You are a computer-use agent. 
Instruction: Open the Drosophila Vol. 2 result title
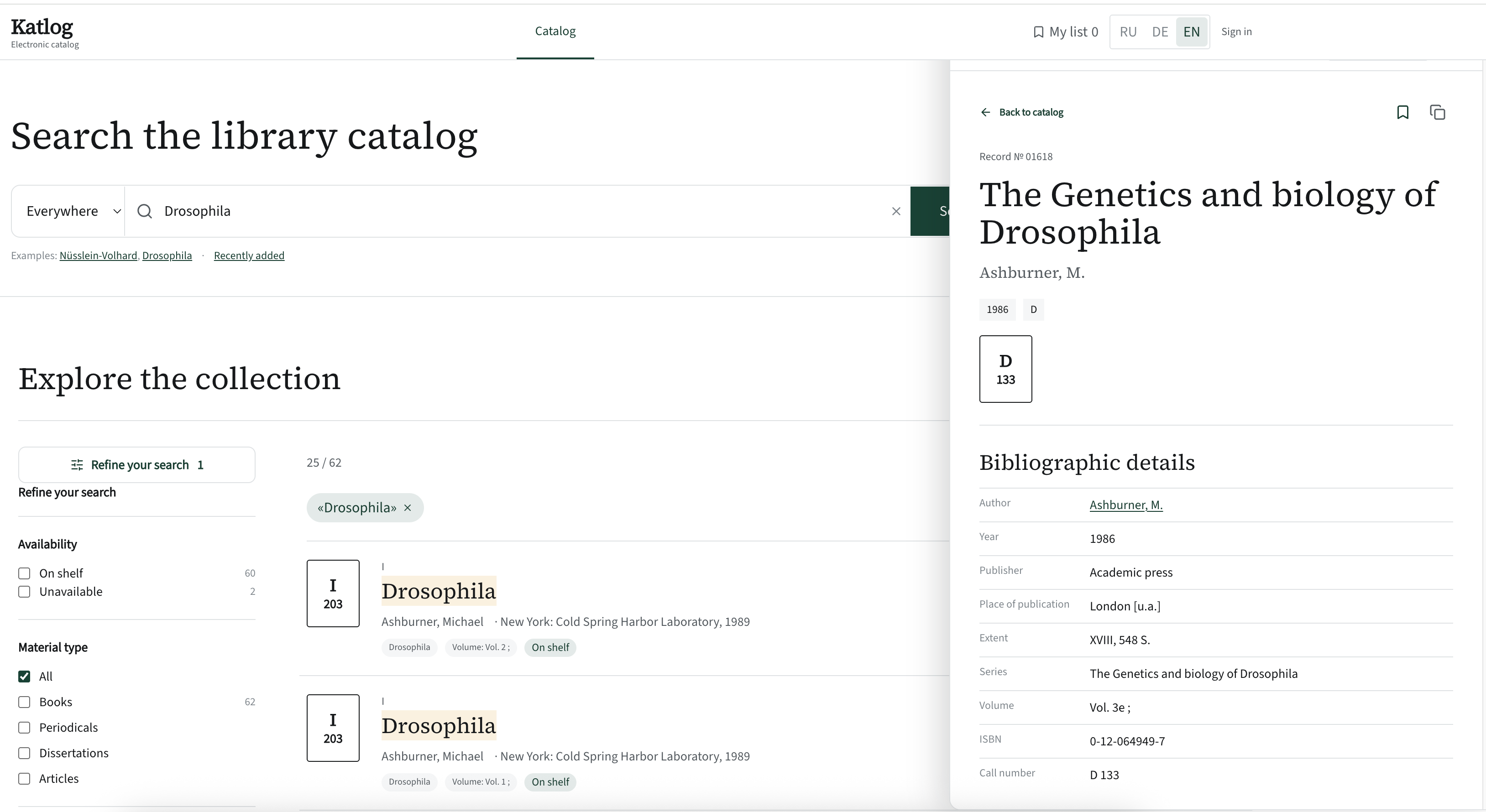(x=439, y=591)
